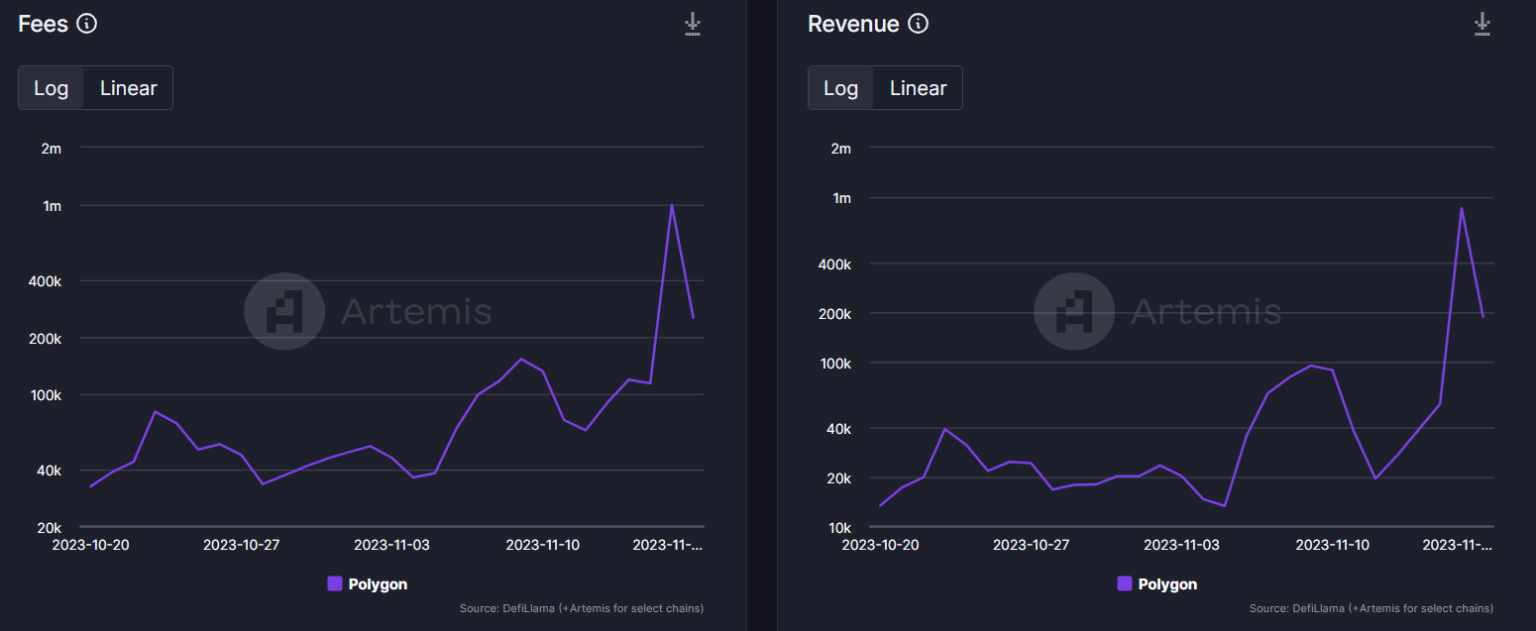The image size is (1536, 631).
Task: Click the info icon next to Revenue
Action: pyautogui.click(x=918, y=24)
